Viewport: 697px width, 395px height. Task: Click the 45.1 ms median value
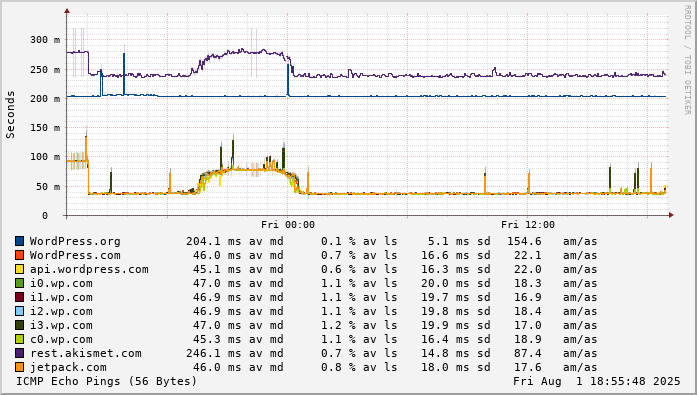207,269
